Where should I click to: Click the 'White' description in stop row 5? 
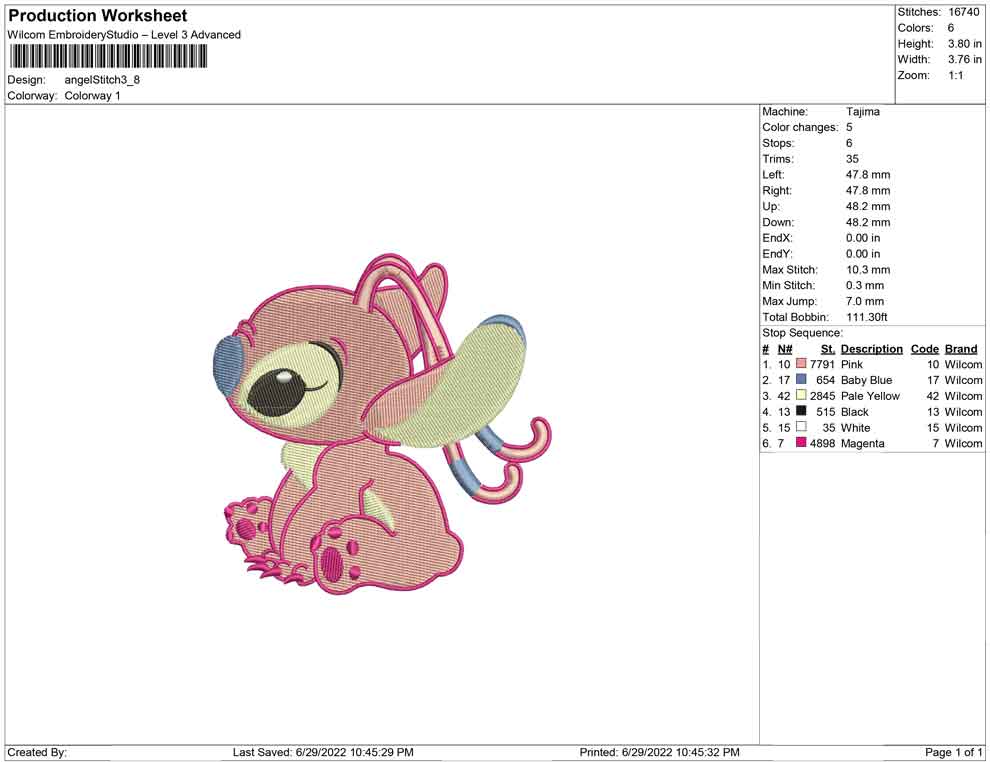(856, 427)
